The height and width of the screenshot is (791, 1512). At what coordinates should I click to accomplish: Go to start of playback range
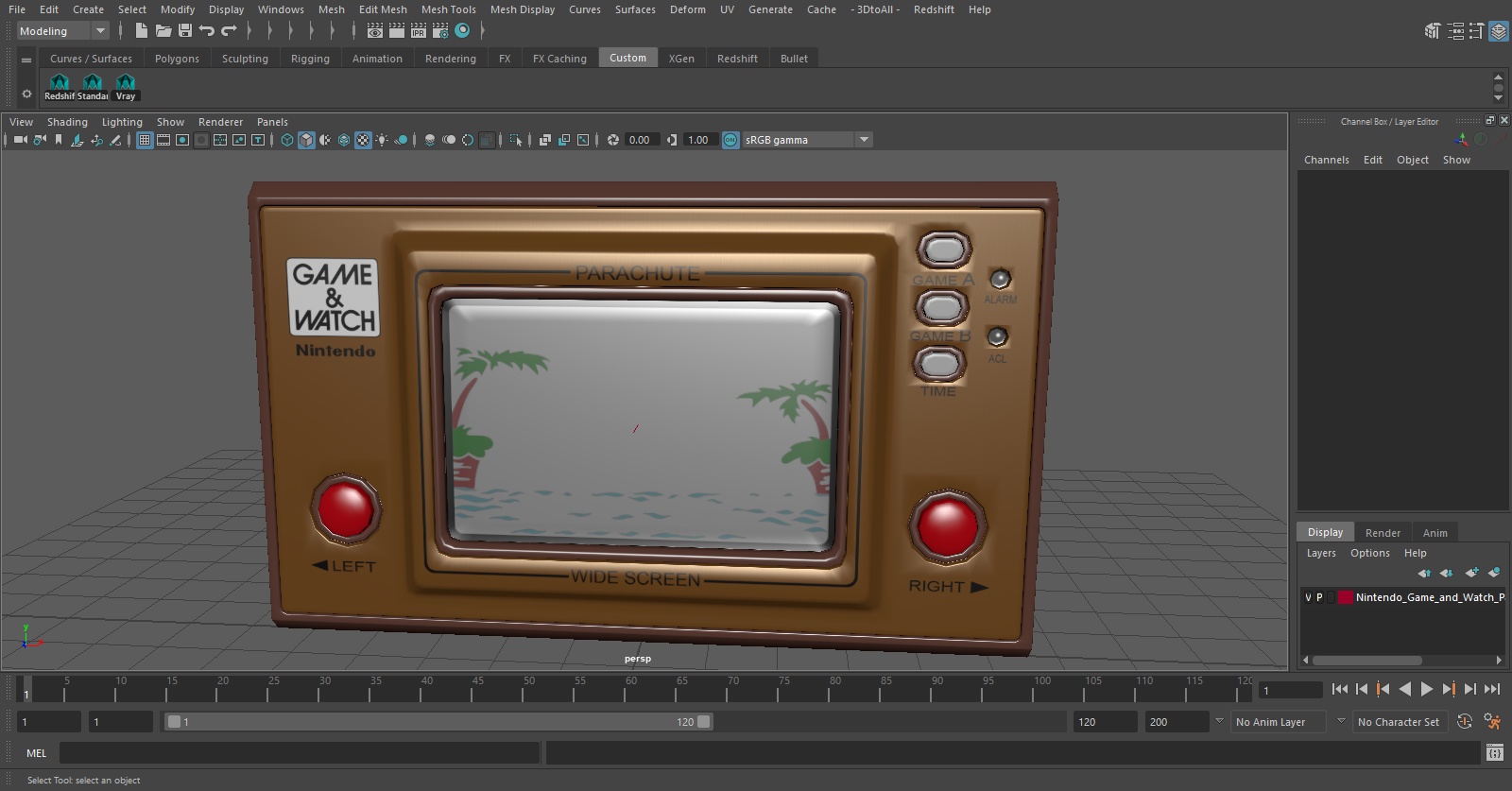click(x=1339, y=690)
